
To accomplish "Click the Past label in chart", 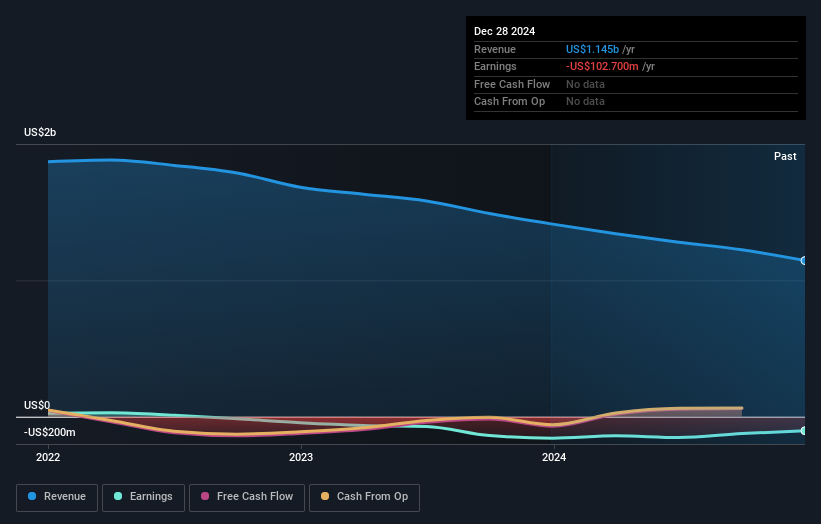I will [785, 156].
